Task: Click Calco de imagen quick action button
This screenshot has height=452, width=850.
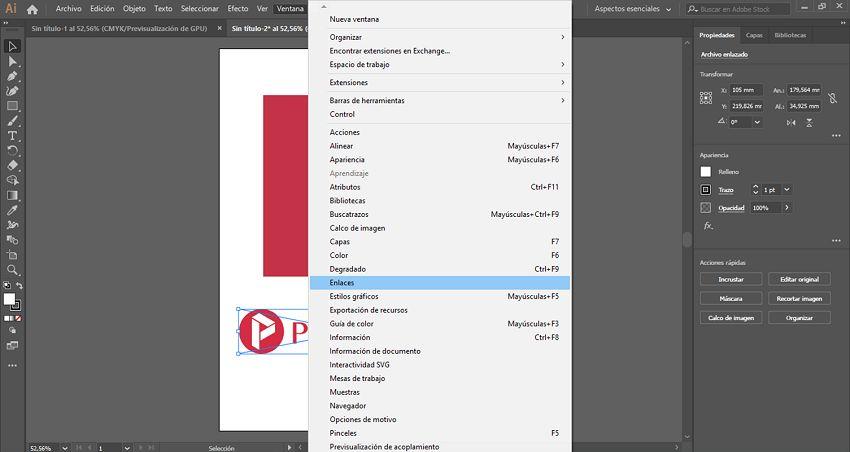Action: click(x=731, y=318)
